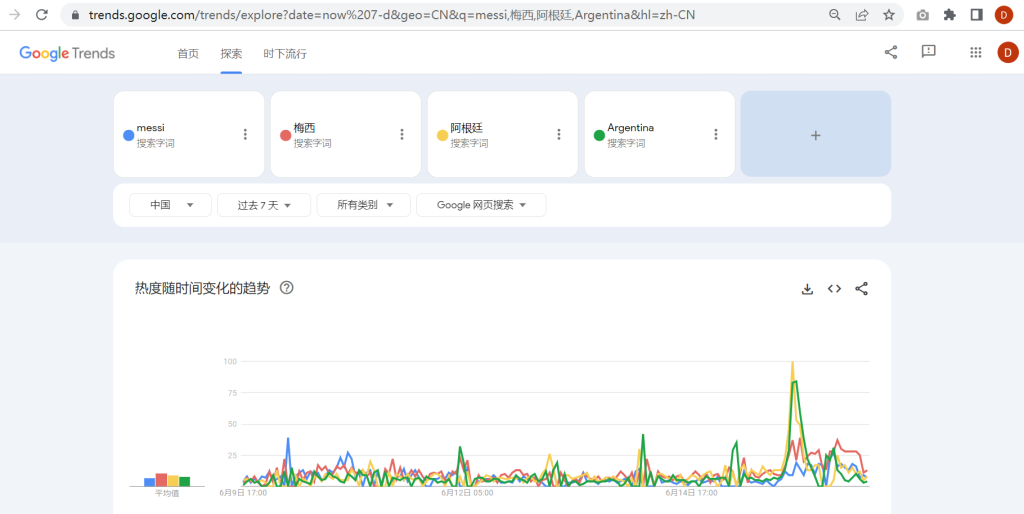Click the blue messi color dot
This screenshot has width=1024, height=514.
(x=129, y=135)
